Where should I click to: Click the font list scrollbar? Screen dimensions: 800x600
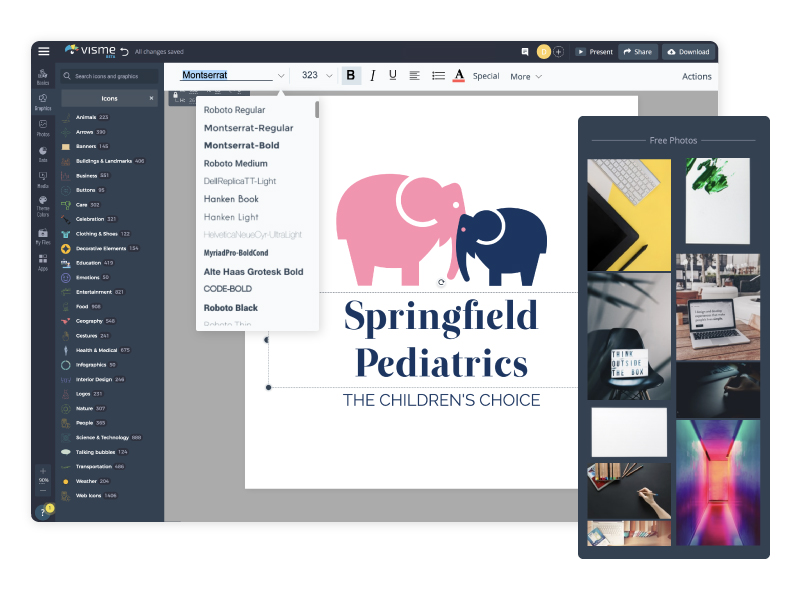click(x=317, y=110)
